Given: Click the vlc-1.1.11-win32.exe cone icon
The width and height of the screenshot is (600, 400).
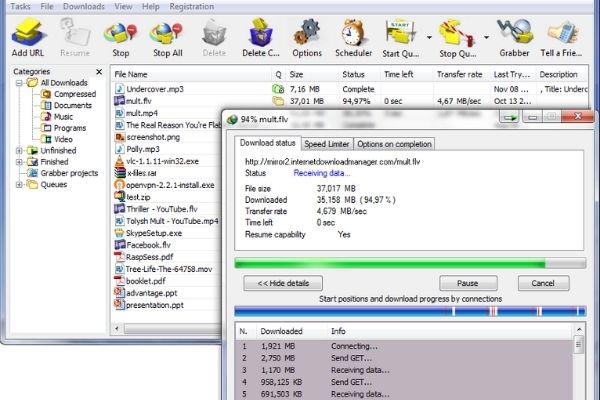Looking at the screenshot, I should pos(120,161).
